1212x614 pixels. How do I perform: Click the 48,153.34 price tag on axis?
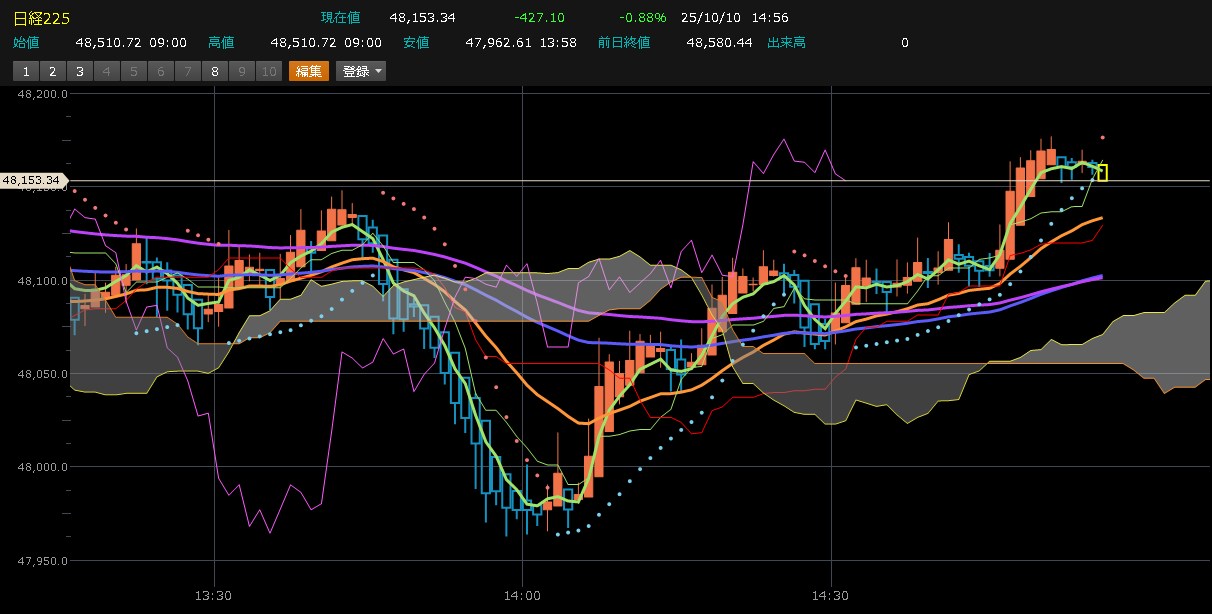pos(32,180)
